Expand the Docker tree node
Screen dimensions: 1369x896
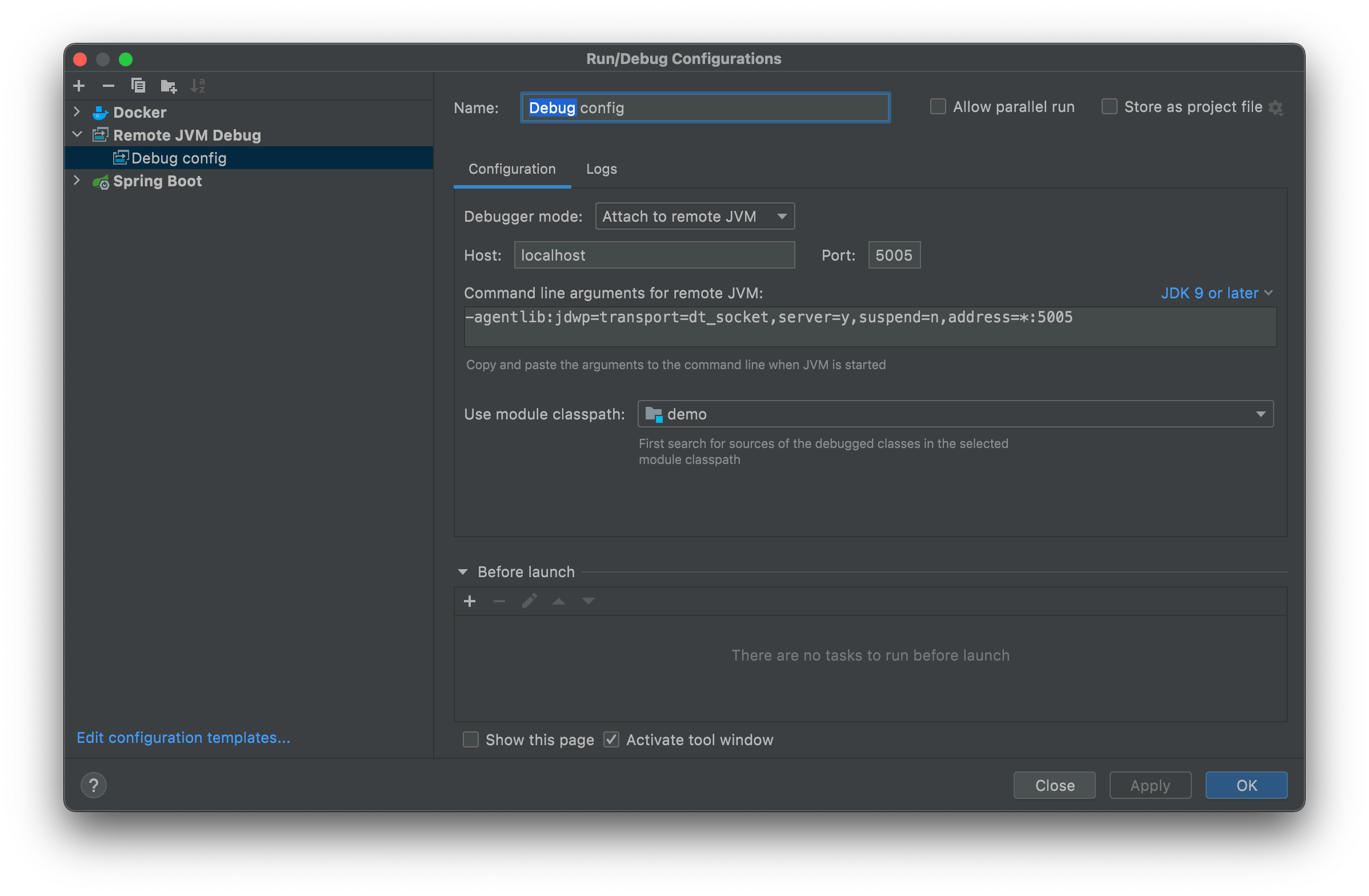pyautogui.click(x=77, y=112)
